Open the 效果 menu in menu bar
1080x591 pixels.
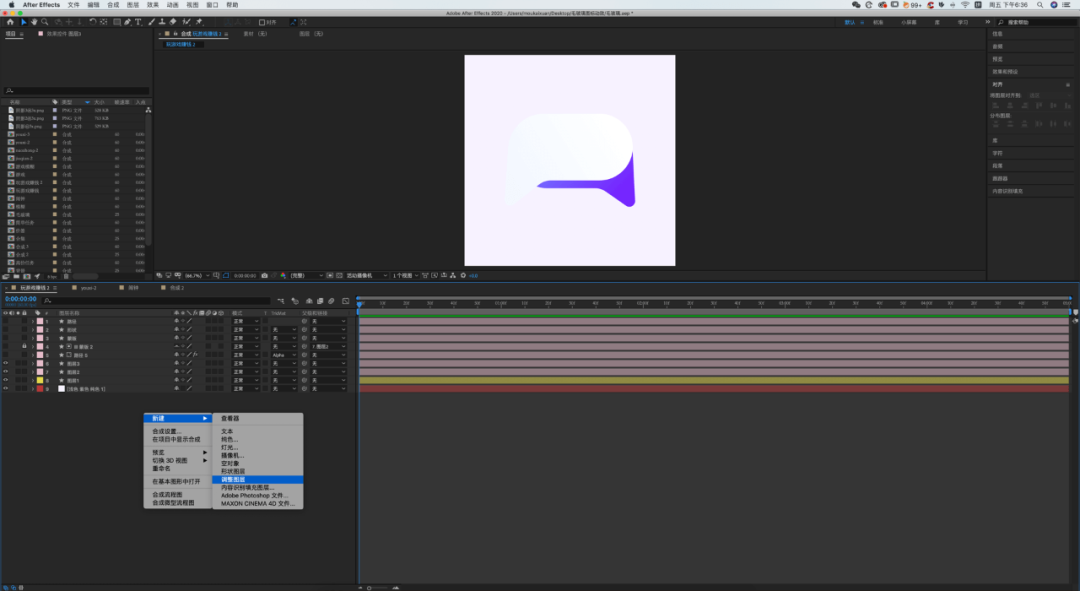click(x=153, y=5)
